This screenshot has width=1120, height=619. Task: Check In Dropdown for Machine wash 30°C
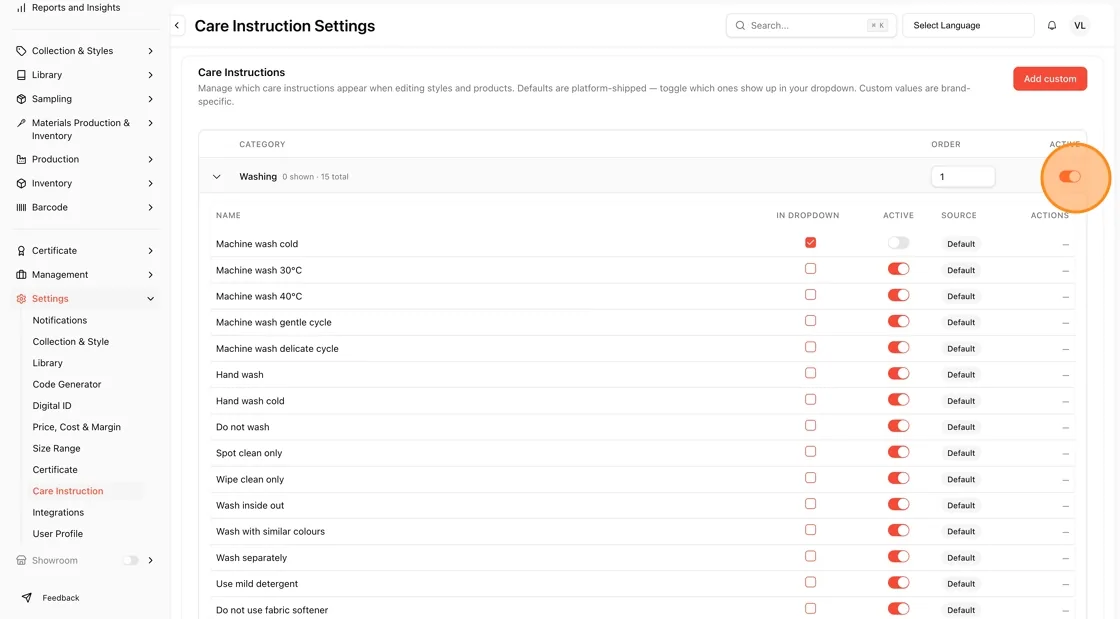[810, 268]
